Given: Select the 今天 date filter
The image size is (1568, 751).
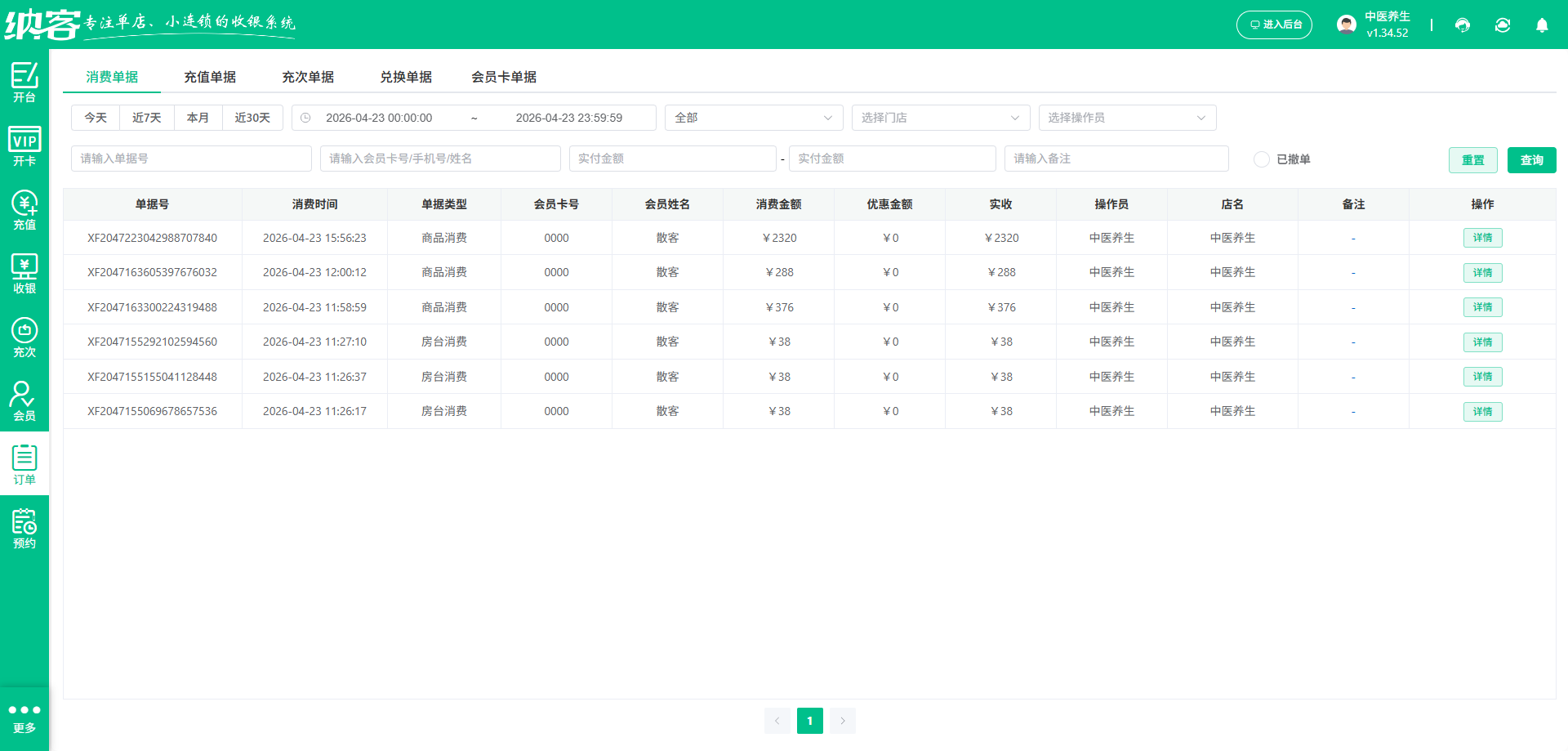Looking at the screenshot, I should click(94, 117).
